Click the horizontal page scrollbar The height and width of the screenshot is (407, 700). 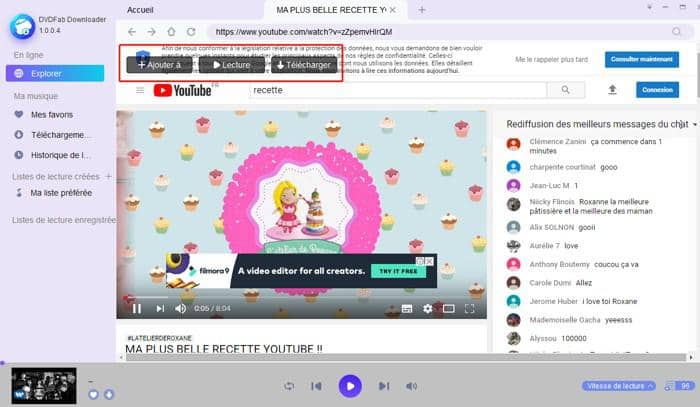pos(405,357)
